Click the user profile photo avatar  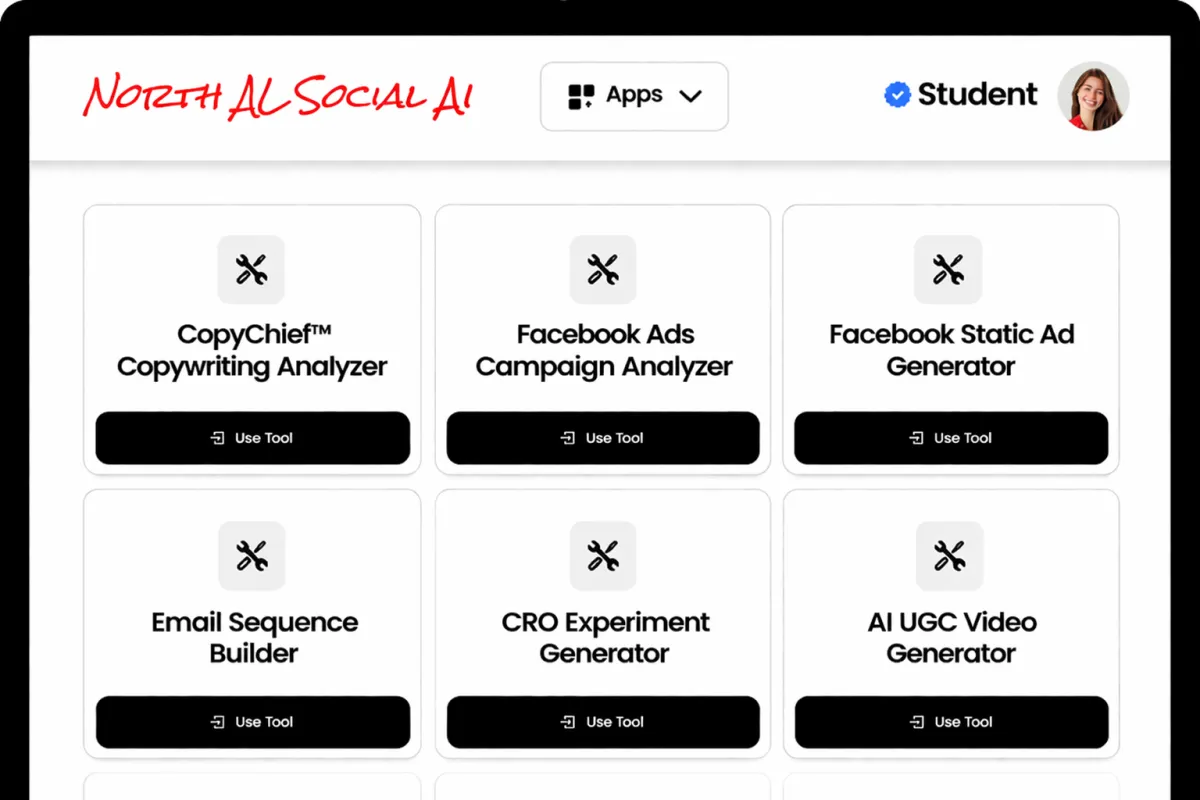tap(1093, 96)
